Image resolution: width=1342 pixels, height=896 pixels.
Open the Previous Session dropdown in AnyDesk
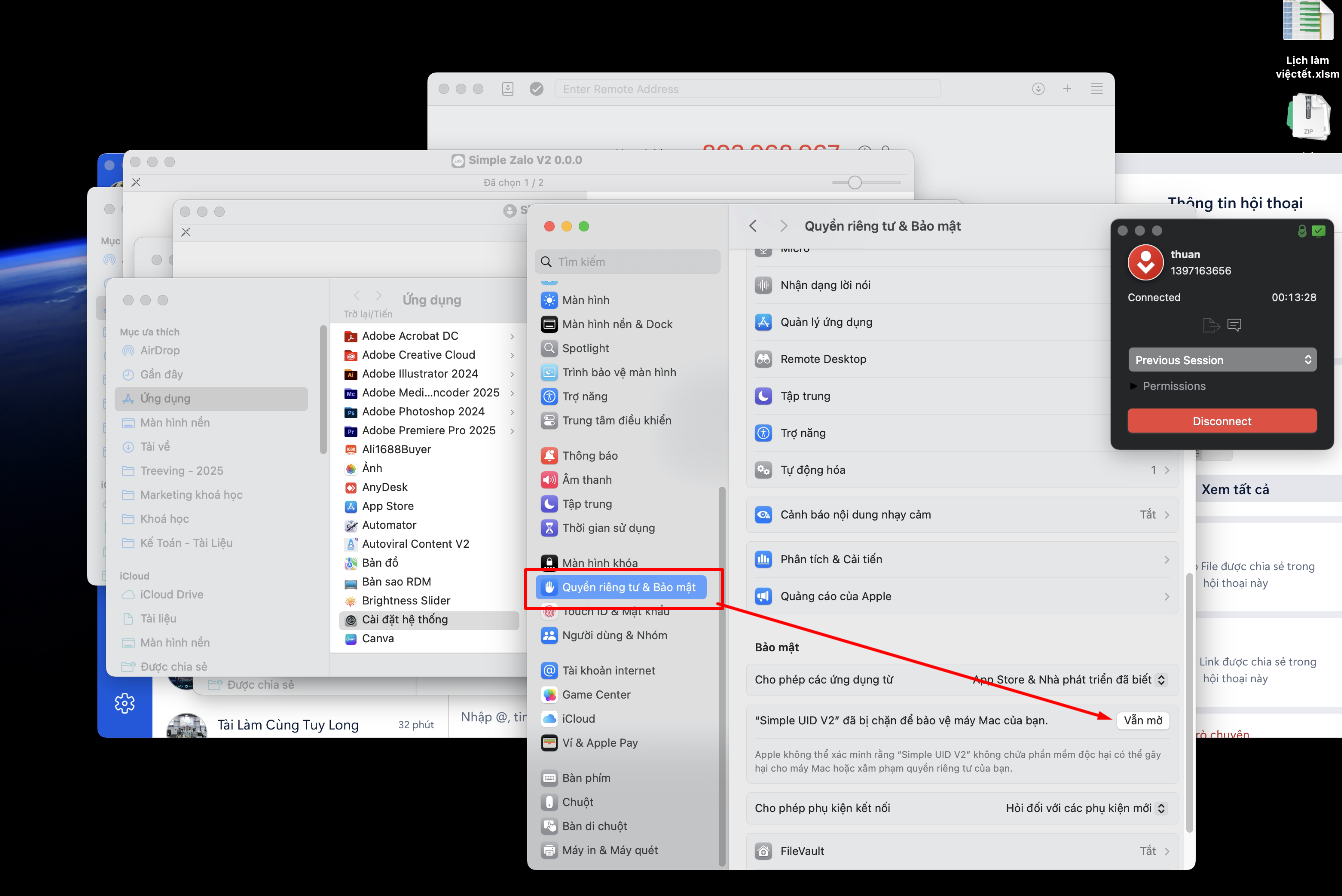1222,360
